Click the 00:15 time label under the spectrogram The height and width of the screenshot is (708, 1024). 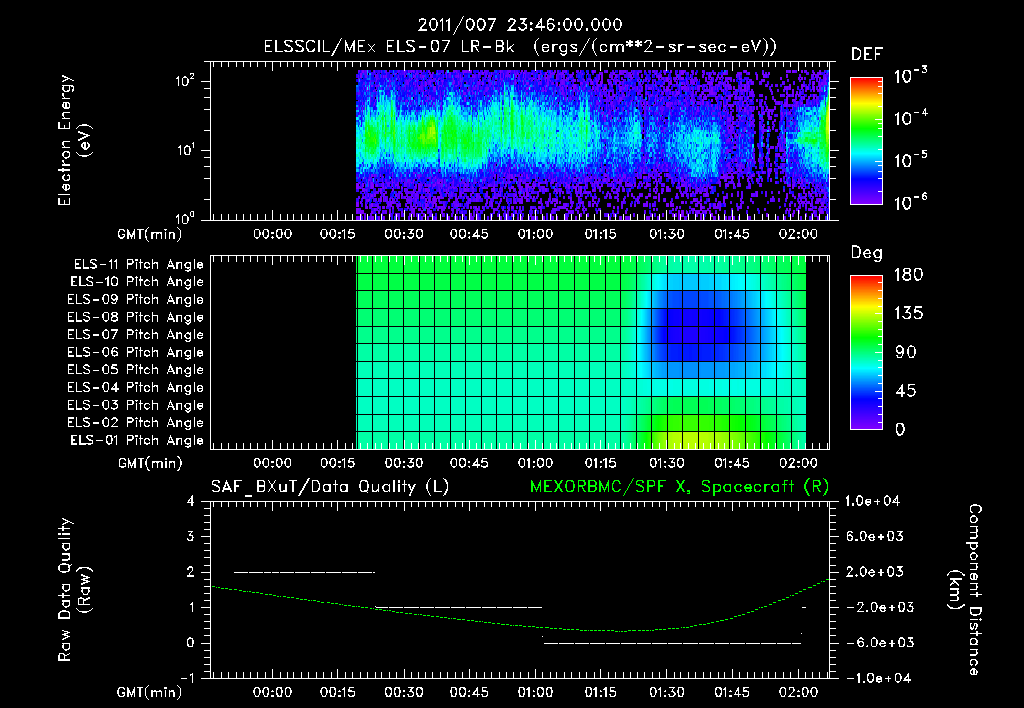[338, 234]
